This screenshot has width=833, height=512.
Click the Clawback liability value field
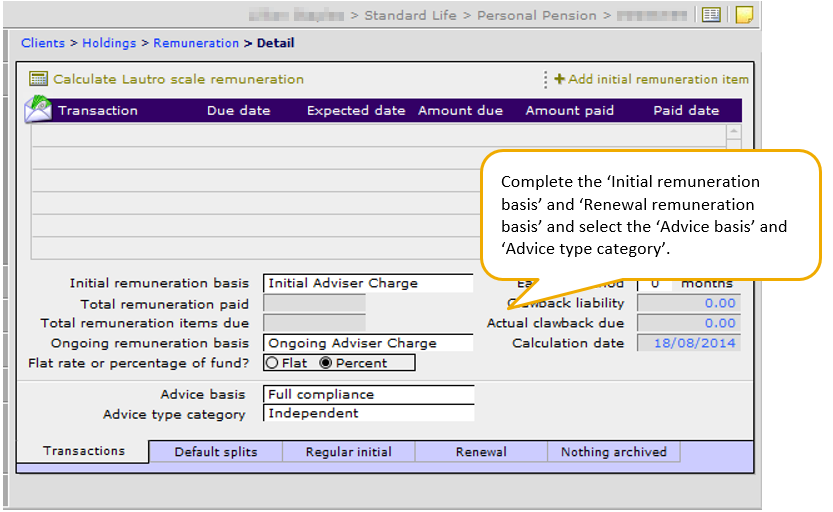click(x=688, y=303)
